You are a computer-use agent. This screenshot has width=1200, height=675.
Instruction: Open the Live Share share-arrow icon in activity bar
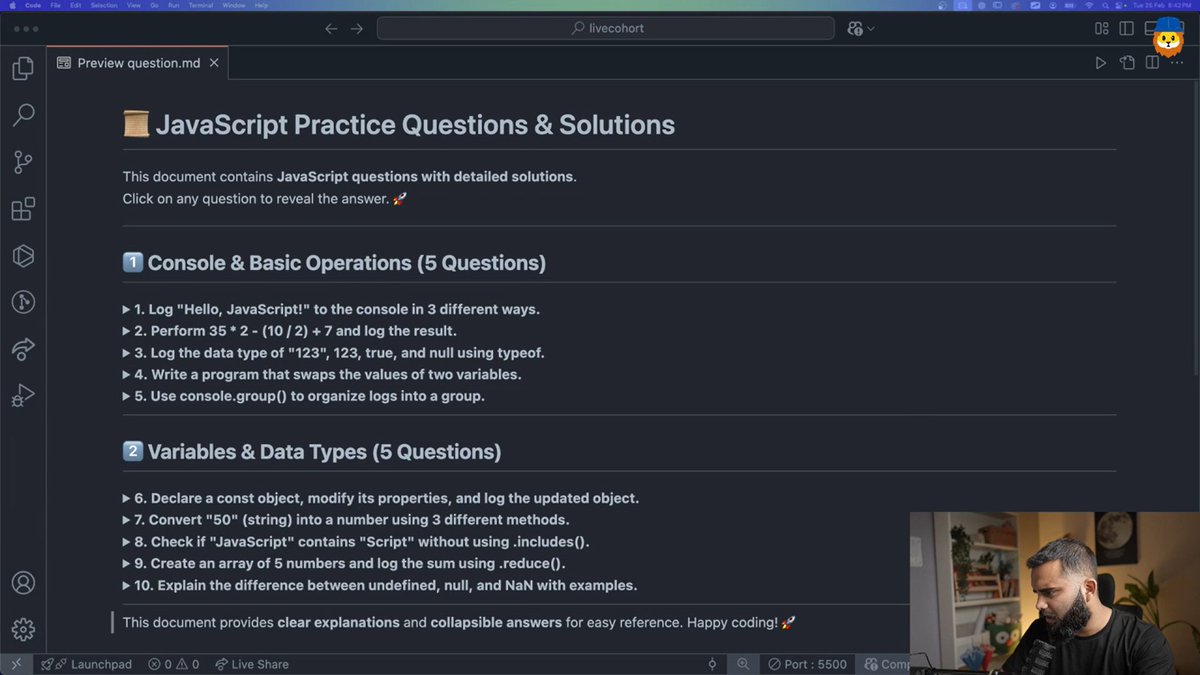[x=23, y=349]
